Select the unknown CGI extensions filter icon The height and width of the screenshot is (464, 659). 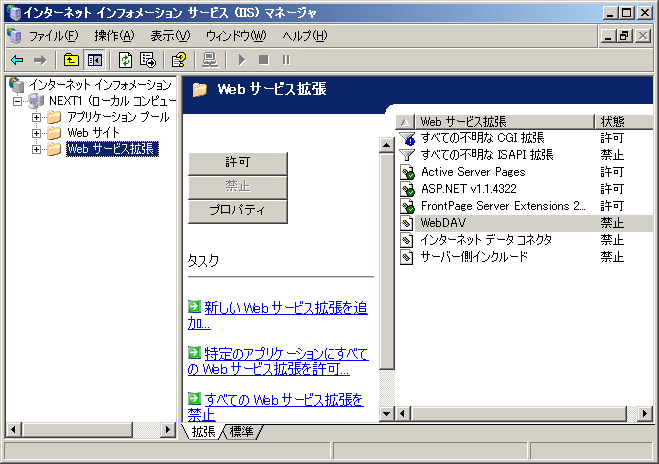click(x=407, y=138)
